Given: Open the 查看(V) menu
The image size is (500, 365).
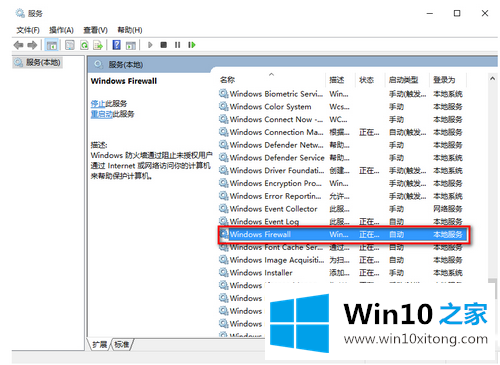Looking at the screenshot, I should pyautogui.click(x=95, y=30).
